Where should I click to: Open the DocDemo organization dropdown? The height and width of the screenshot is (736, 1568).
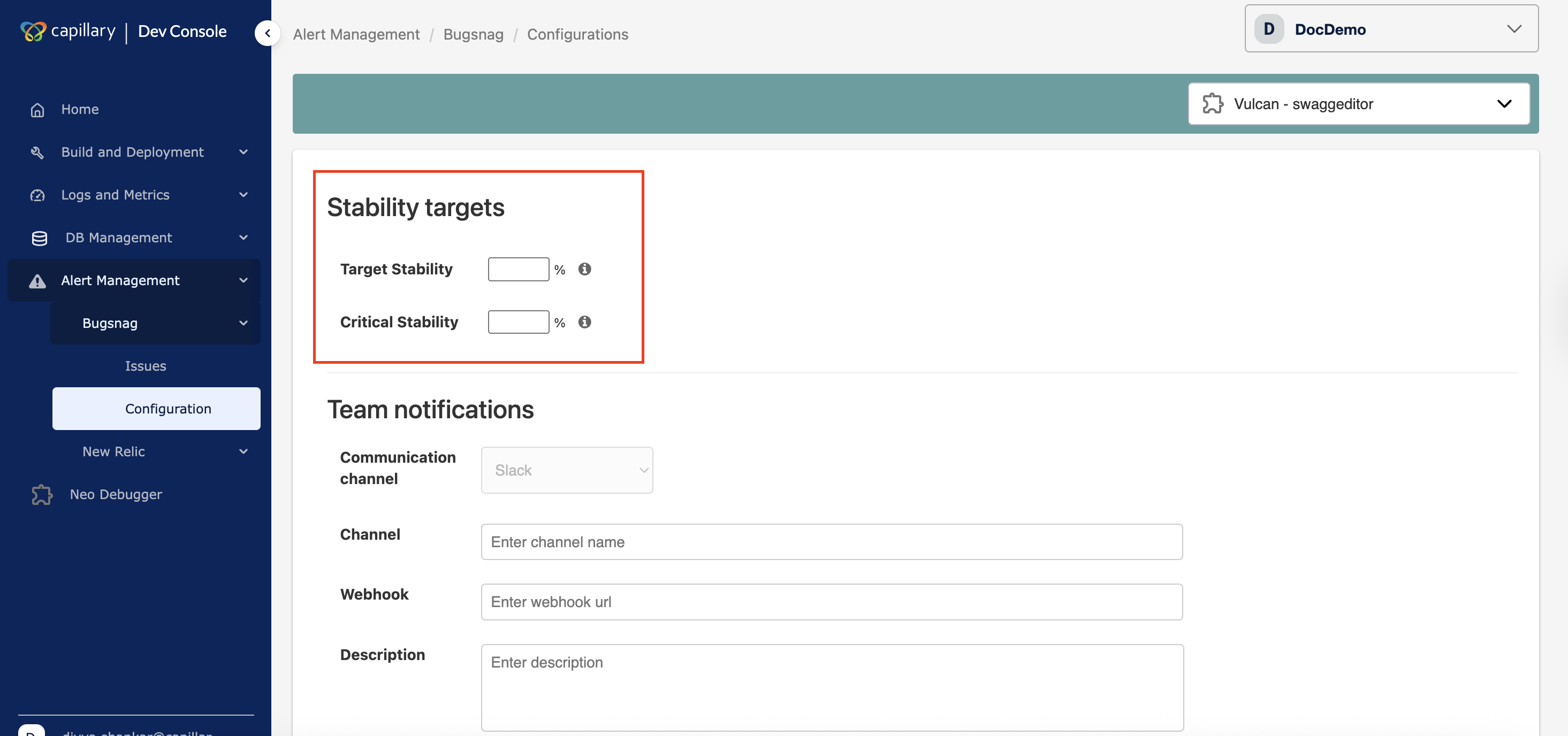(1391, 28)
